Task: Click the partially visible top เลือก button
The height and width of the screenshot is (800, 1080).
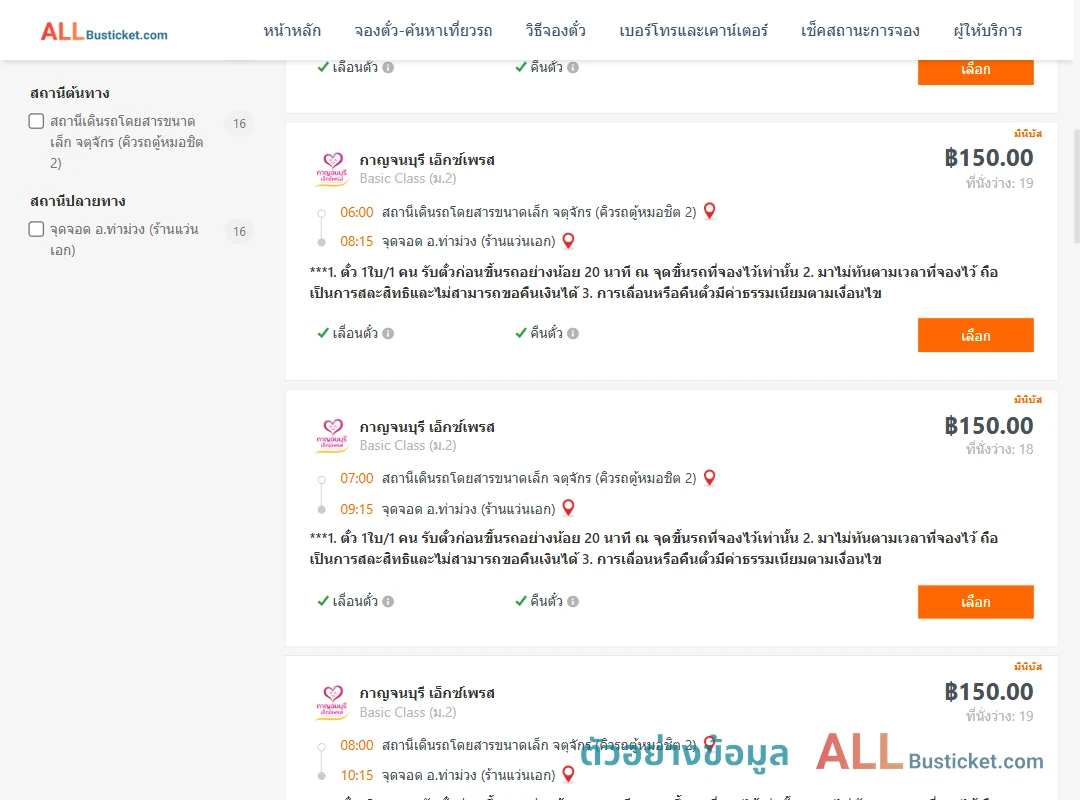Action: pos(975,72)
